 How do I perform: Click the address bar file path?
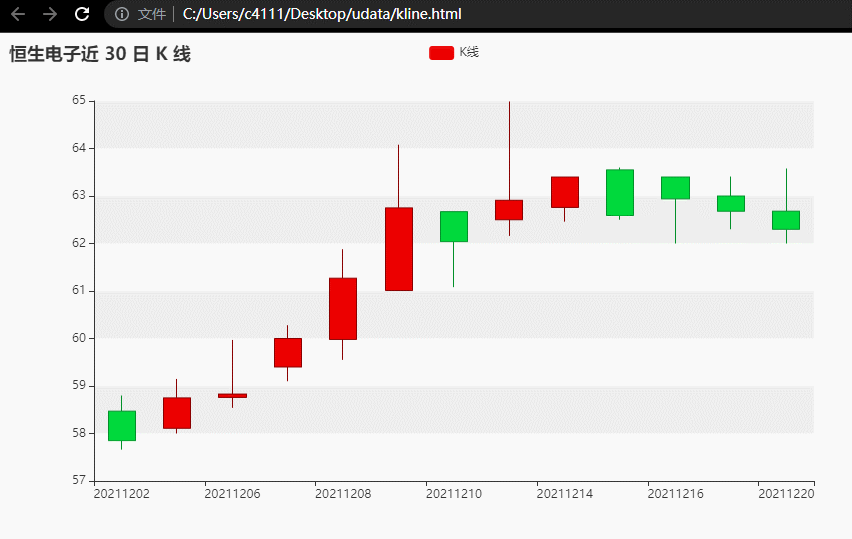322,14
